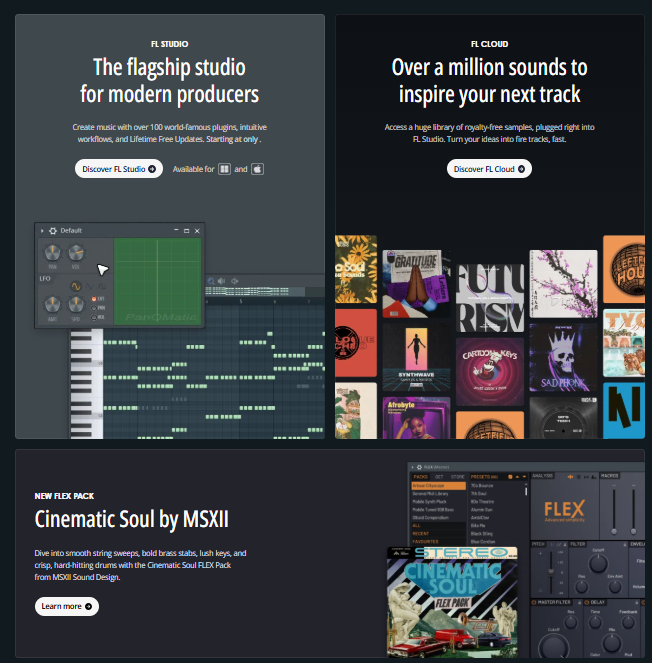The image size is (652, 663).
Task: Select the triangle wave LFO shape
Action: point(89,286)
